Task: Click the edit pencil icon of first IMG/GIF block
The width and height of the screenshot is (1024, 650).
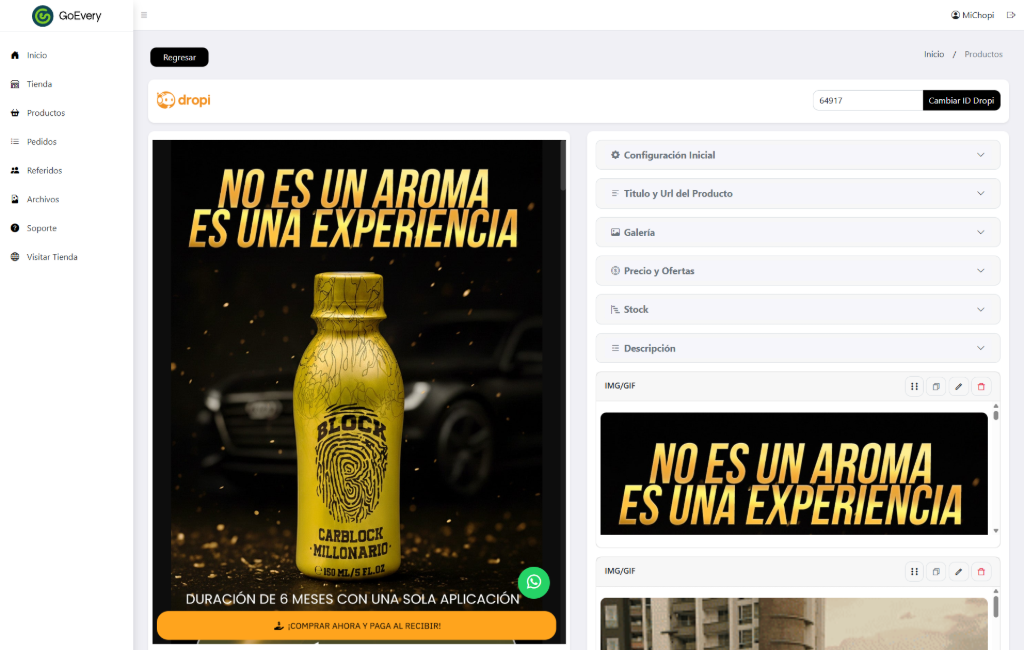Action: pos(958,387)
